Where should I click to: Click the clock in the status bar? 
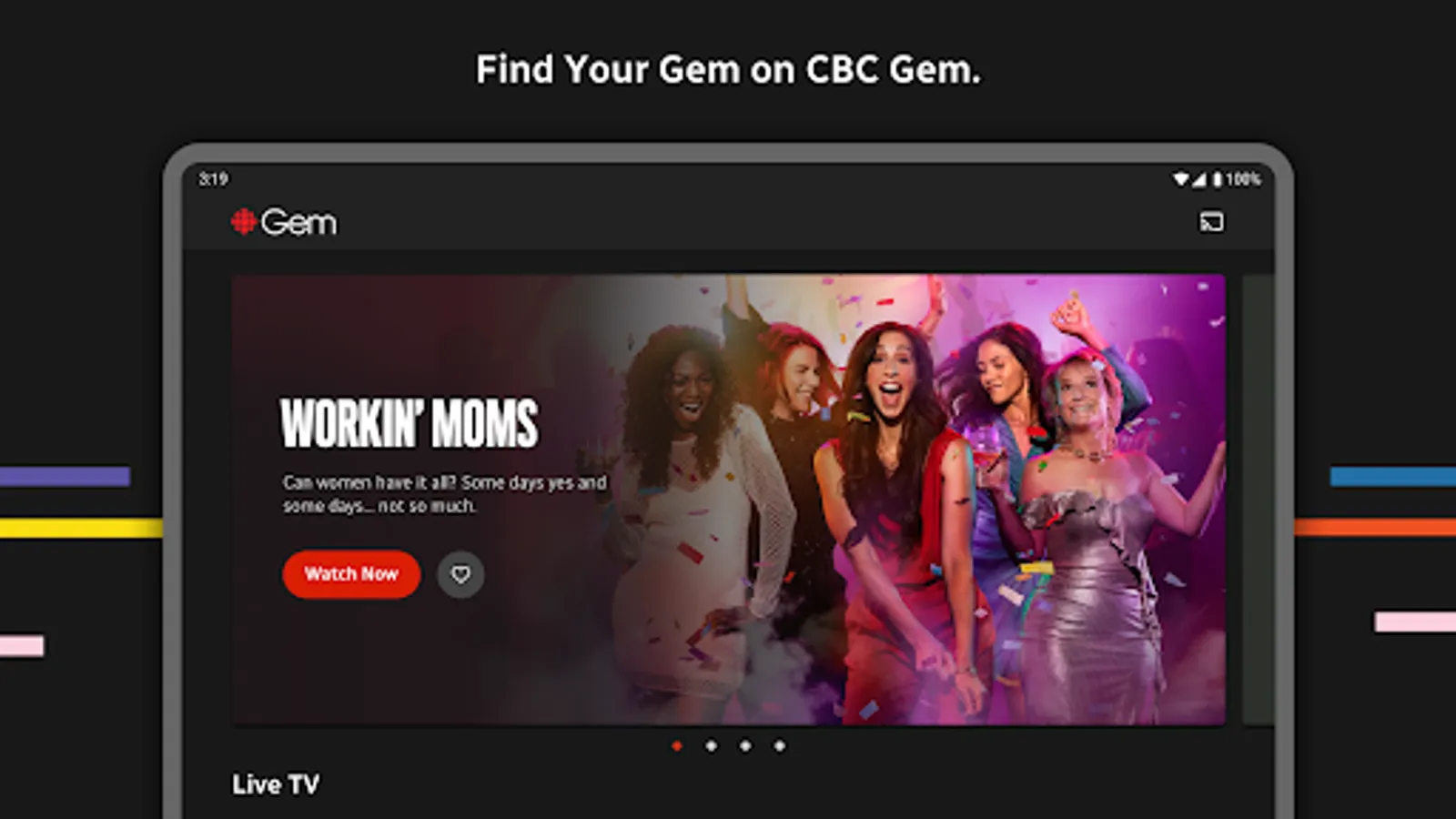tap(214, 179)
